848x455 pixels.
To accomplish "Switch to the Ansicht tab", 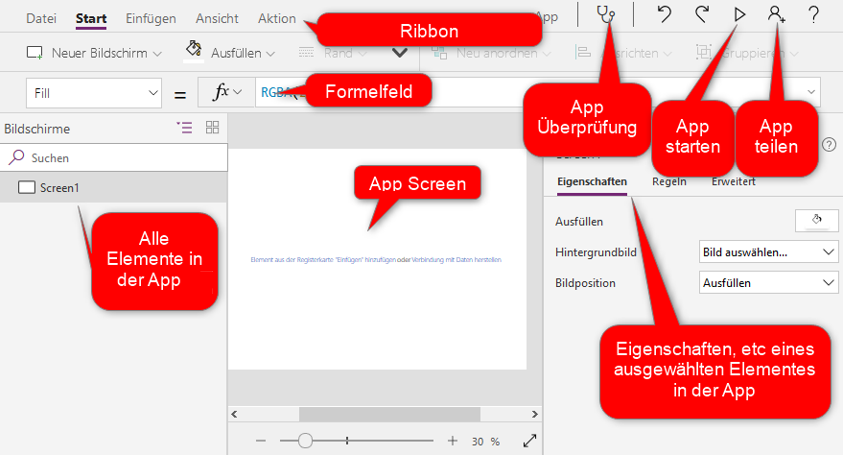I will [217, 18].
